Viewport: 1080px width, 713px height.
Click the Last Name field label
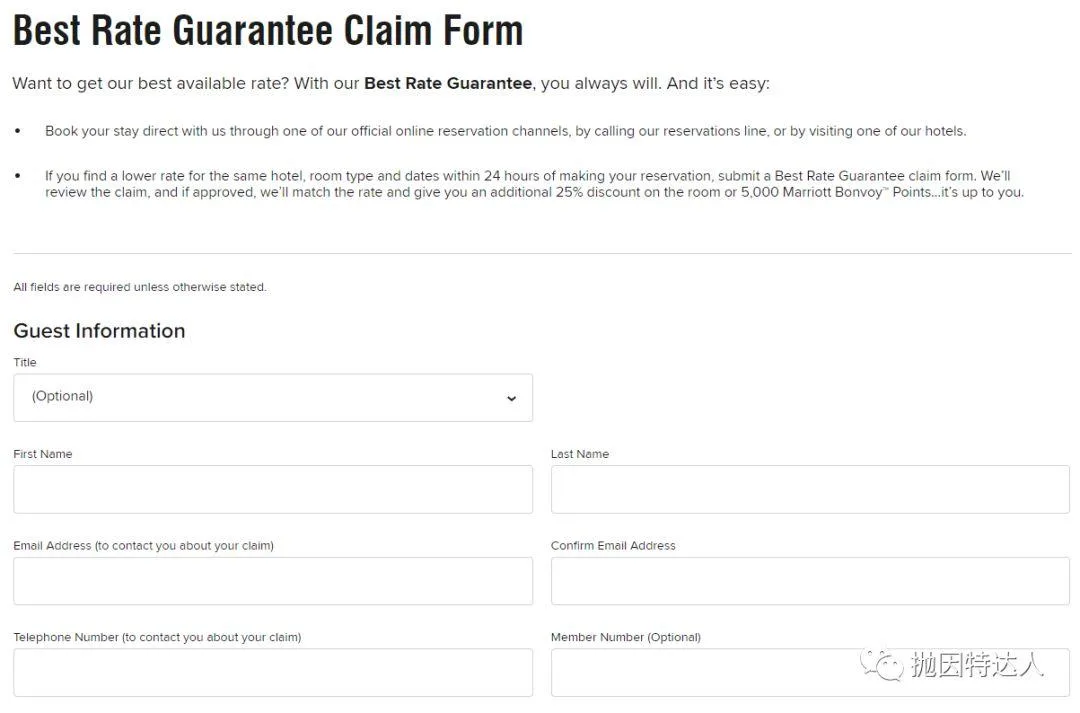pos(579,454)
